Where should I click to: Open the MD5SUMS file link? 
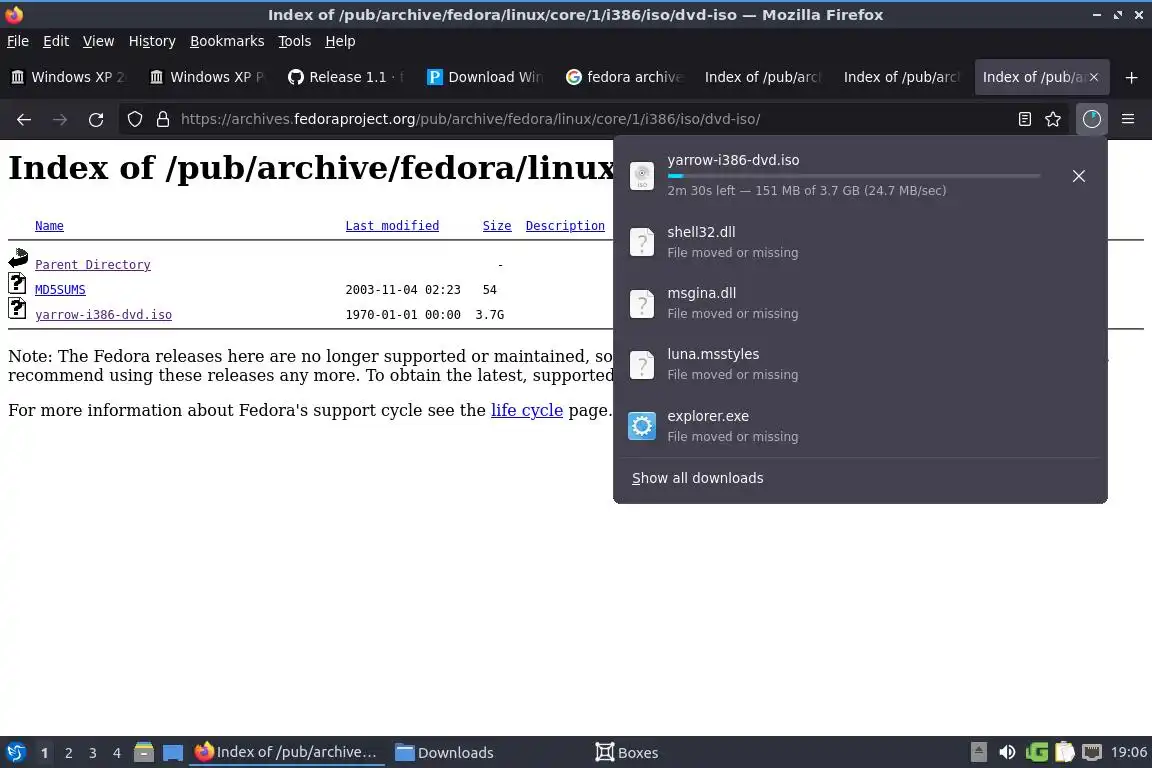point(60,290)
